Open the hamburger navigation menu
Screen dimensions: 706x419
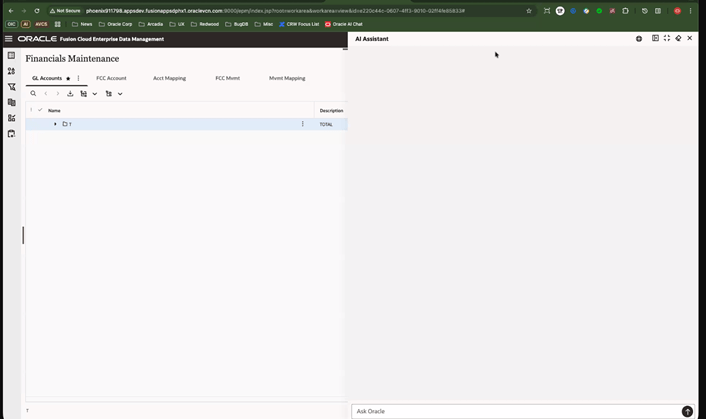pyautogui.click(x=9, y=39)
